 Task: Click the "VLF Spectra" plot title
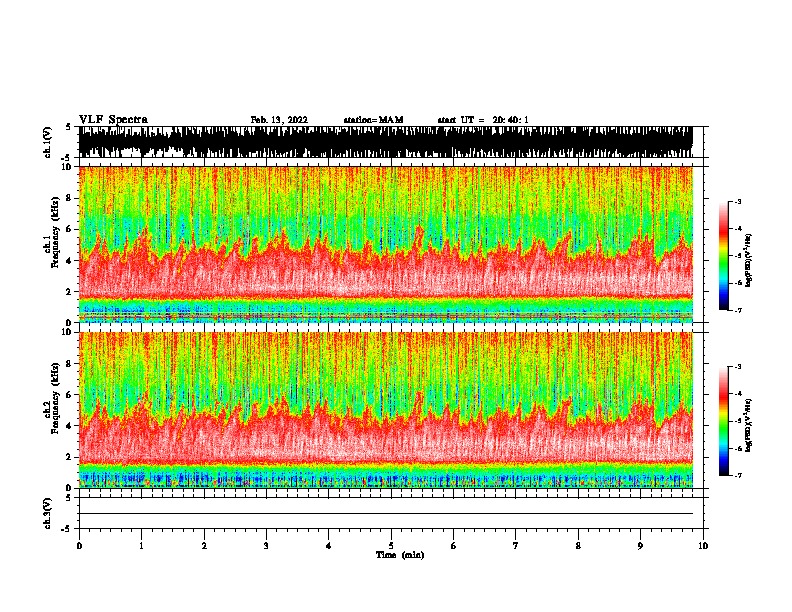pos(113,120)
